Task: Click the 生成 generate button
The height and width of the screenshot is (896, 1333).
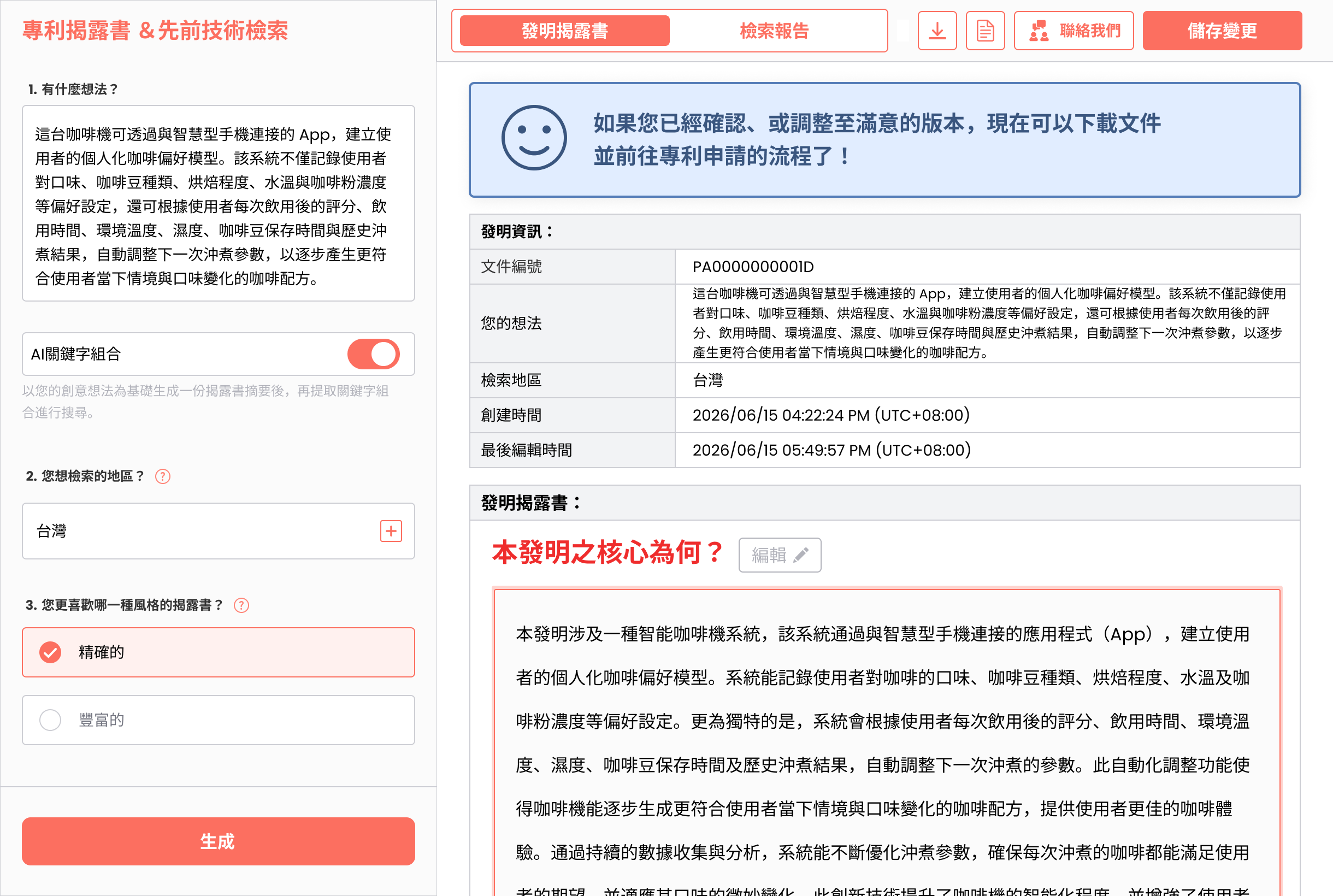Action: click(219, 841)
